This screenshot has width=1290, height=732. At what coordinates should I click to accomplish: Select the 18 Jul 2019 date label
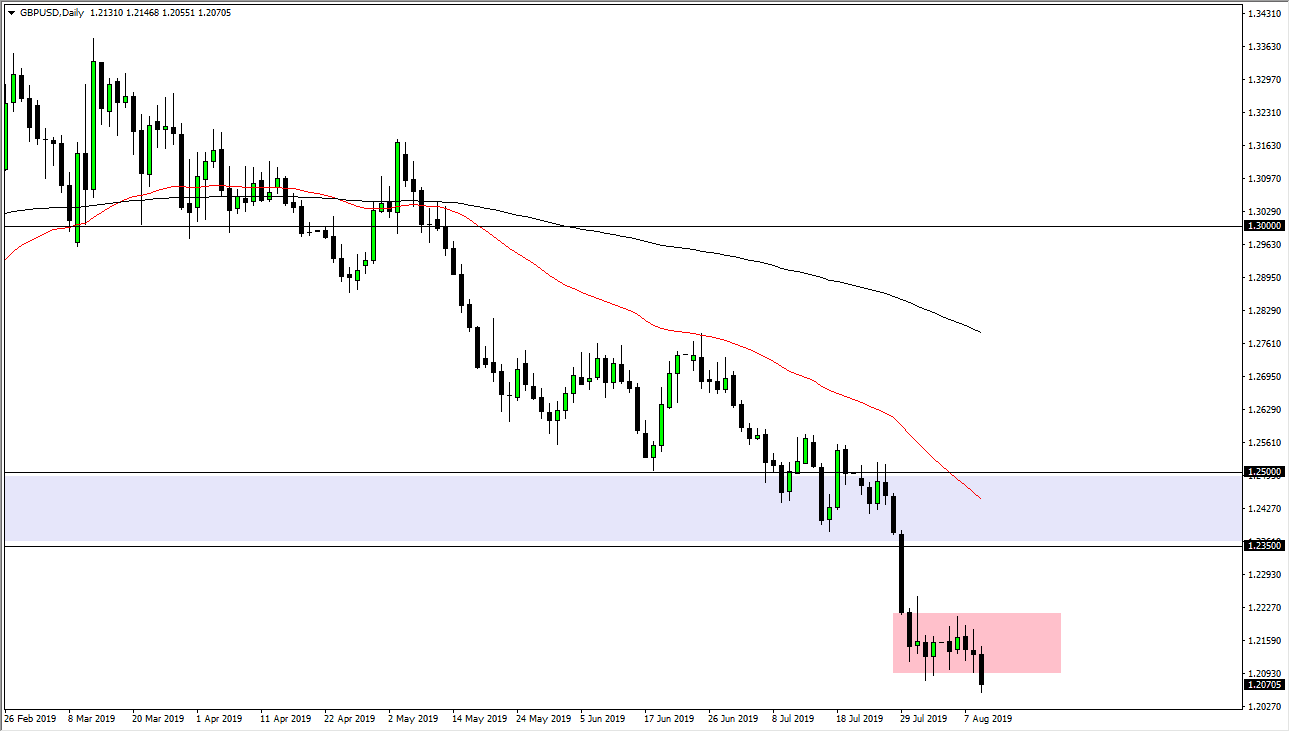(x=861, y=718)
